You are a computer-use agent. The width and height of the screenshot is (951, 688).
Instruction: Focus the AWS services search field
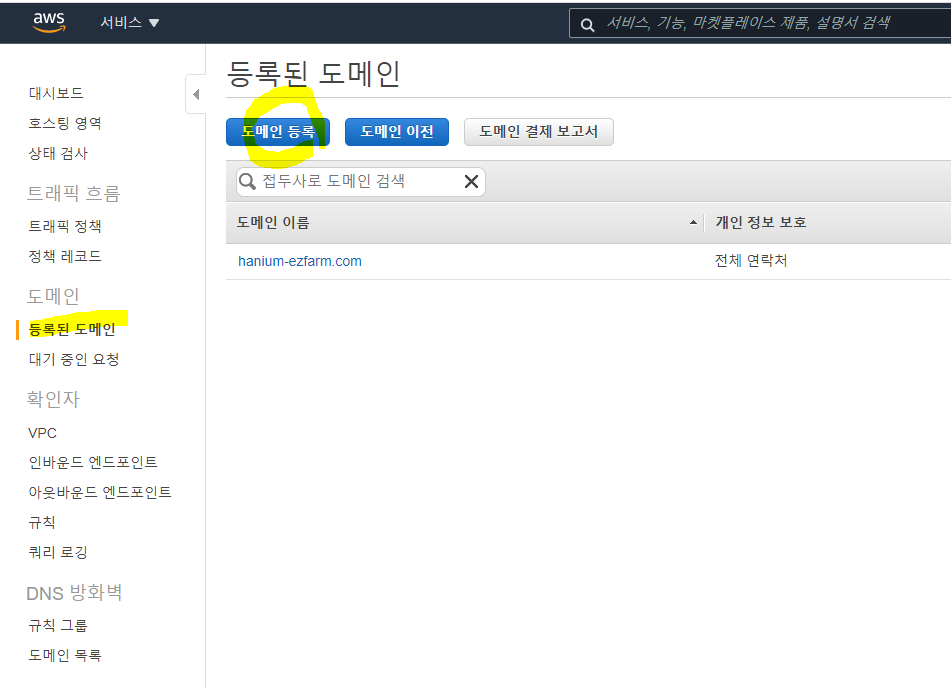[760, 23]
